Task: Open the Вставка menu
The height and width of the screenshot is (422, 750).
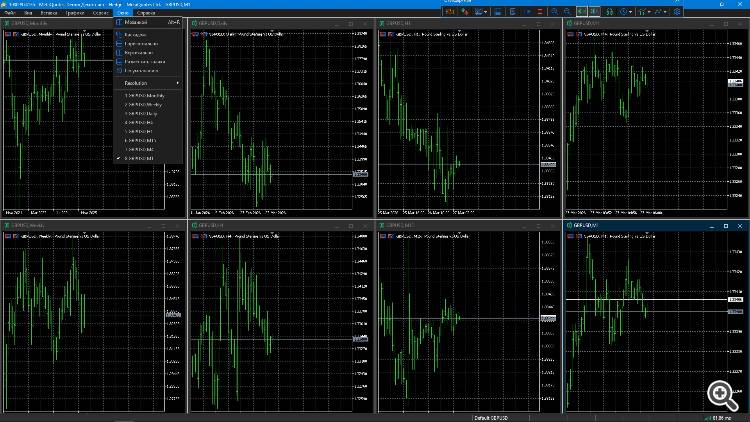Action: pyautogui.click(x=49, y=13)
